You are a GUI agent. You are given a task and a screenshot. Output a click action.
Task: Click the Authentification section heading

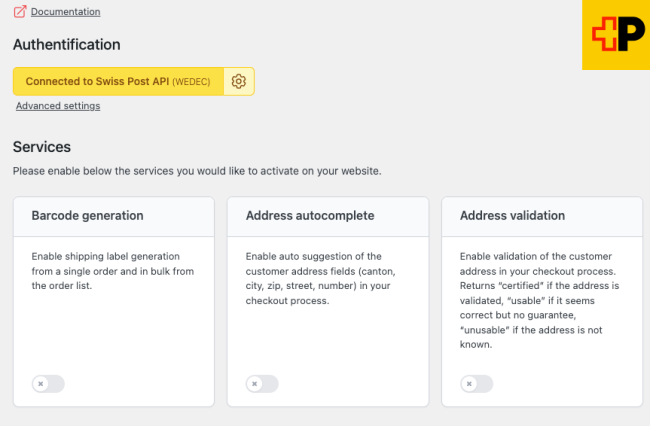point(66,45)
